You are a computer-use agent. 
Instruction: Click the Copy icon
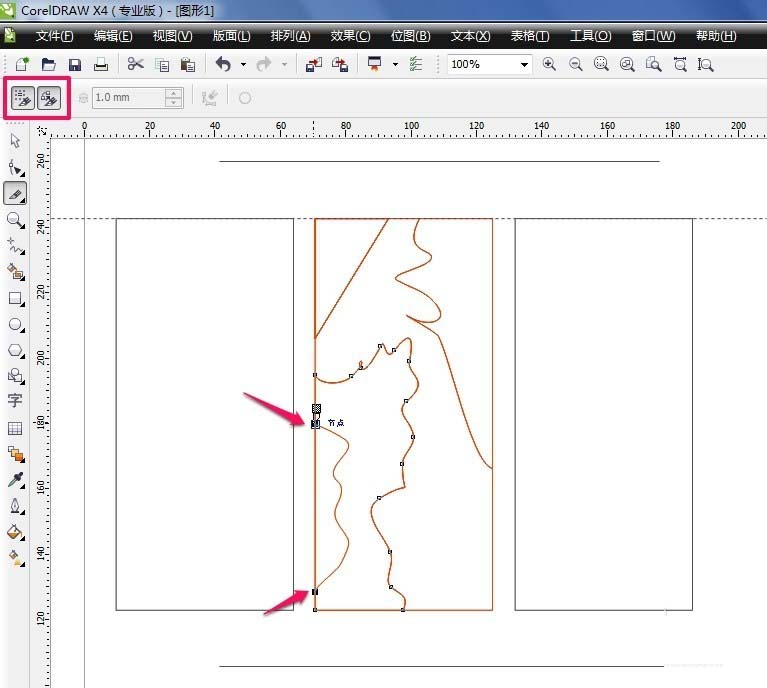162,65
